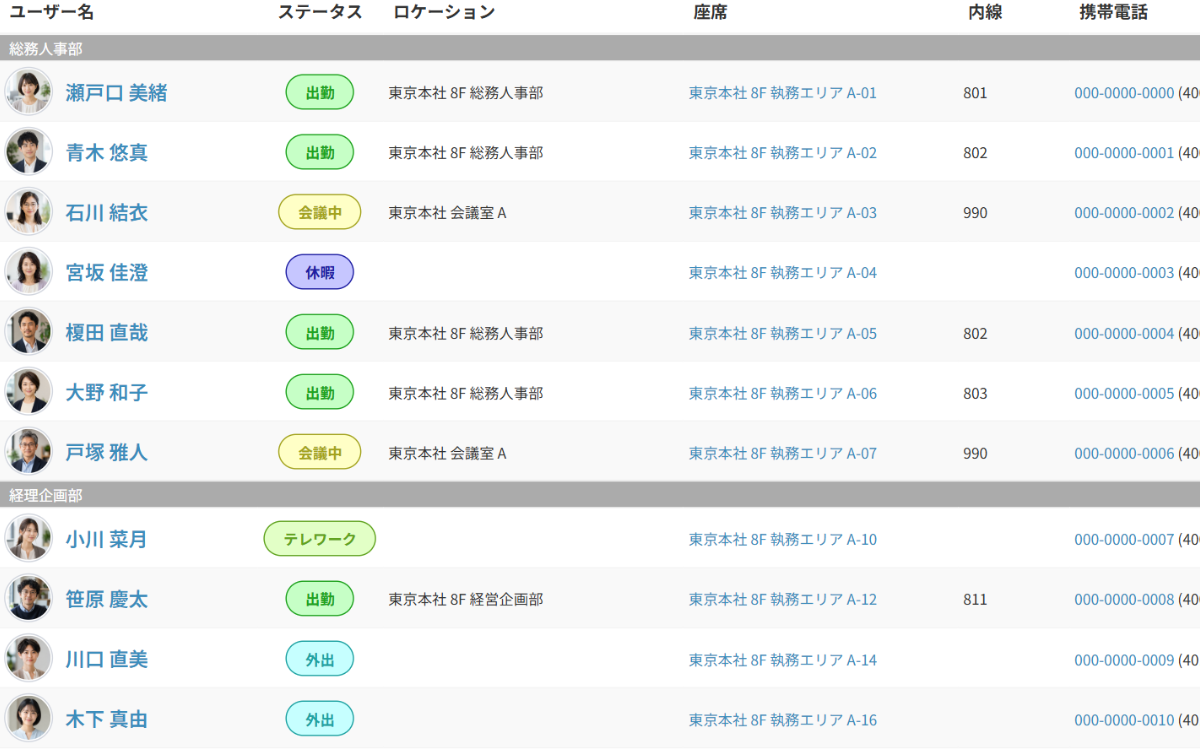
Task: Open seat link 執務エリア A-12
Action: coord(783,600)
